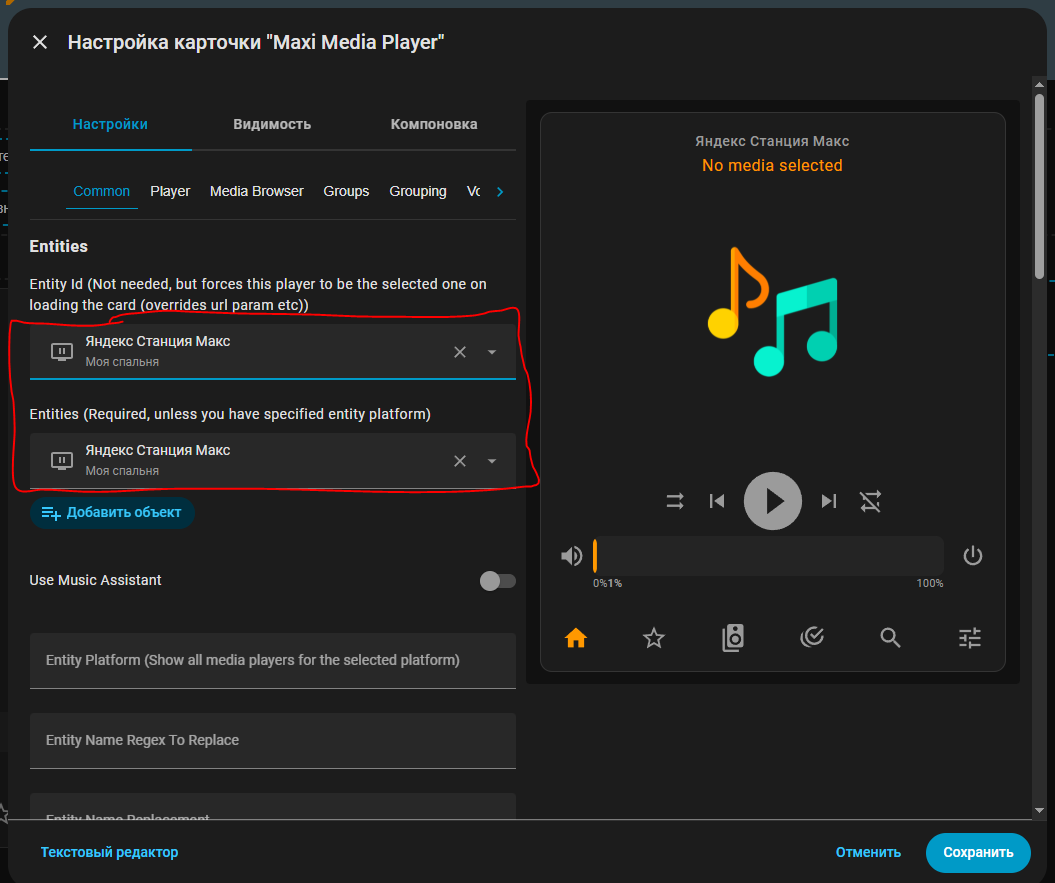Mute using the volume speaker icon
The width and height of the screenshot is (1055, 883).
[x=571, y=556]
